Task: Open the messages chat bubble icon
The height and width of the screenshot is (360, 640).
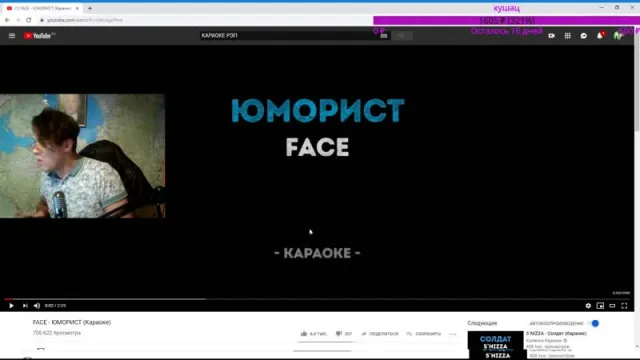Action: 584,36
